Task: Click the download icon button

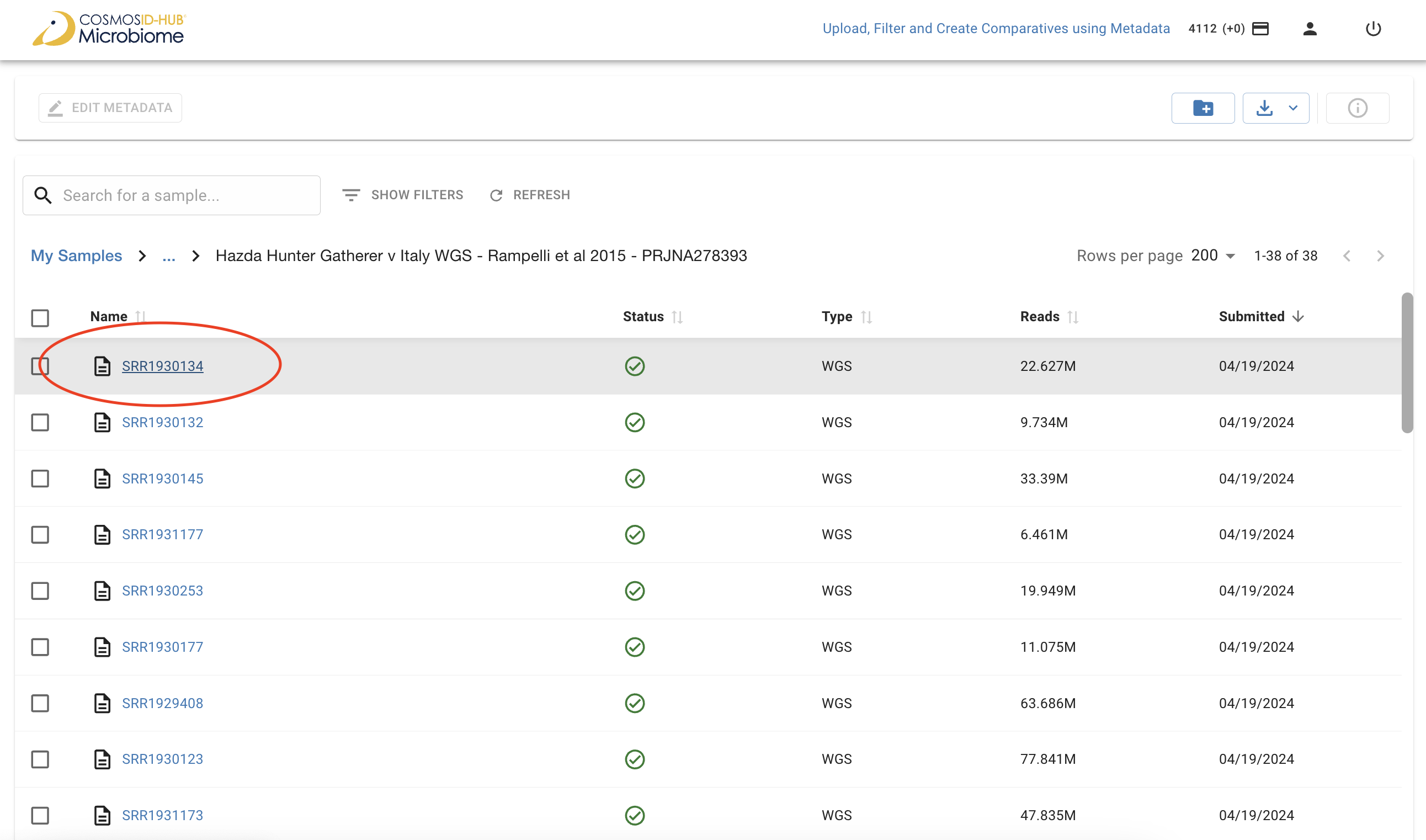Action: click(1264, 108)
